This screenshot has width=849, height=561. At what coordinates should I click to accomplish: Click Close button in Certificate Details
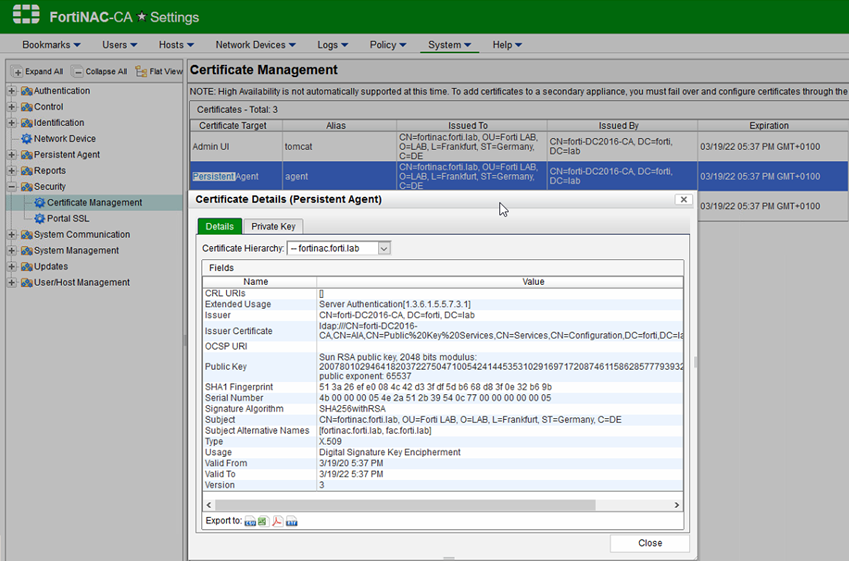pyautogui.click(x=649, y=543)
